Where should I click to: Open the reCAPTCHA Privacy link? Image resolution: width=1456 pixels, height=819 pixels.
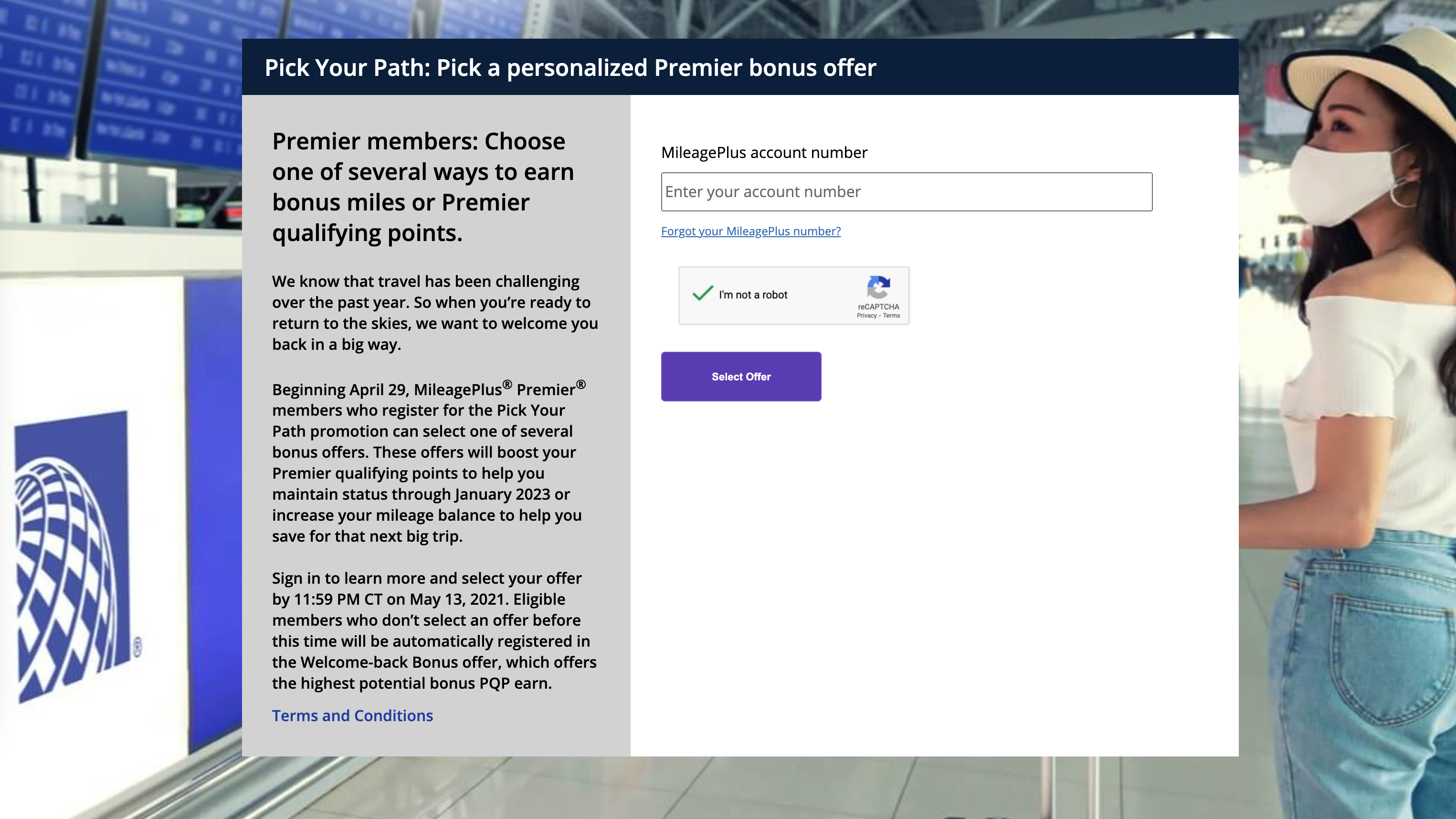point(866,316)
